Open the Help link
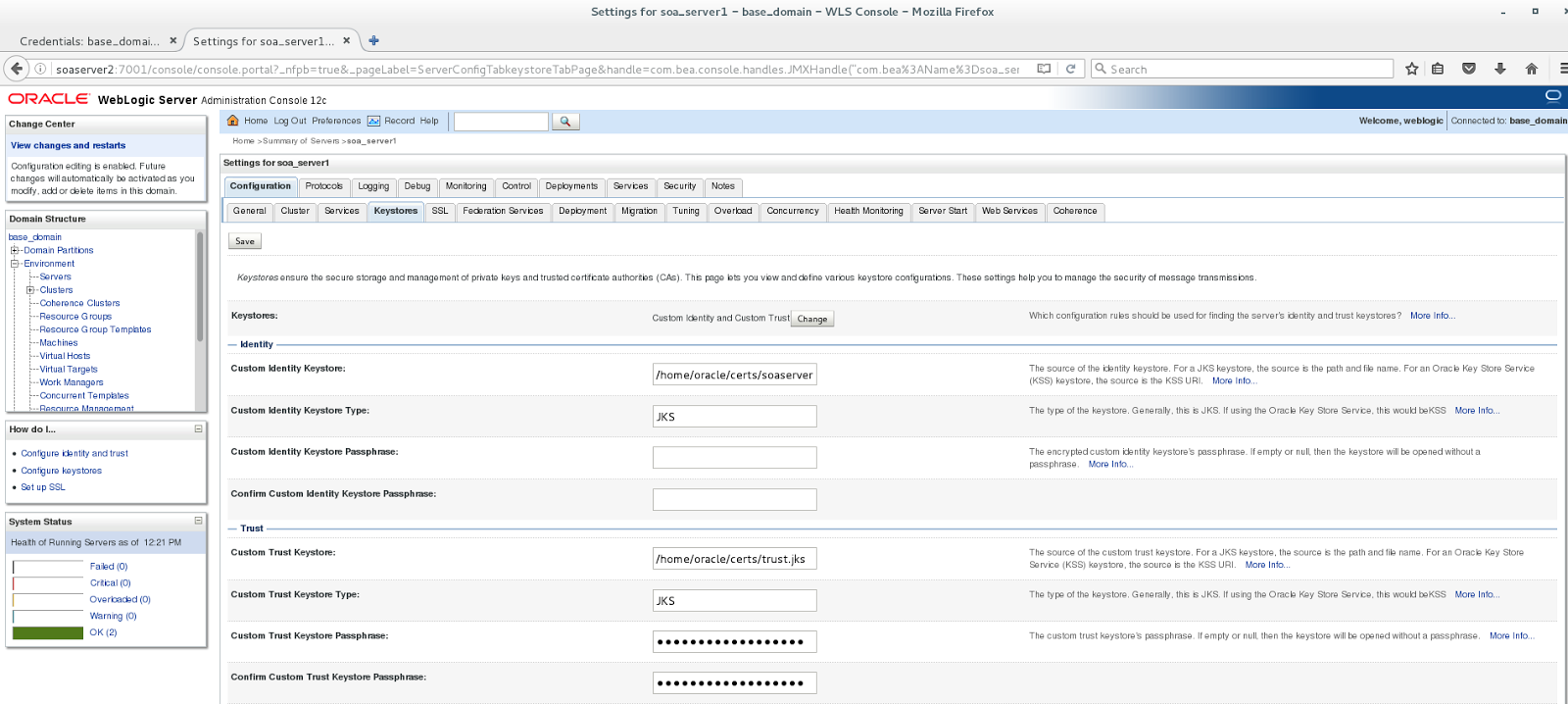Viewport: 1568px width, 704px height. 429,121
